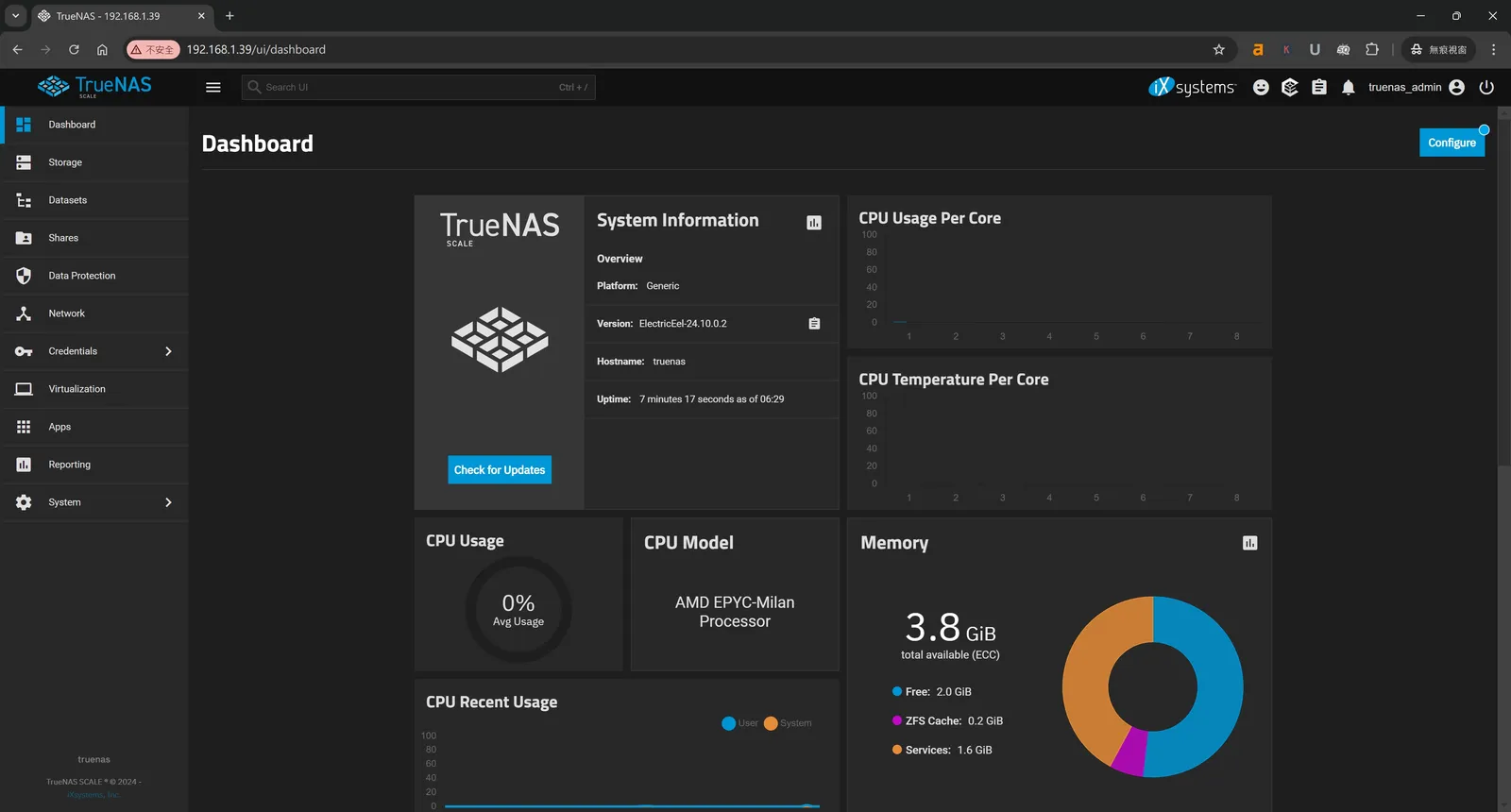Click the System gear icon
1511x812 pixels.
click(x=24, y=502)
